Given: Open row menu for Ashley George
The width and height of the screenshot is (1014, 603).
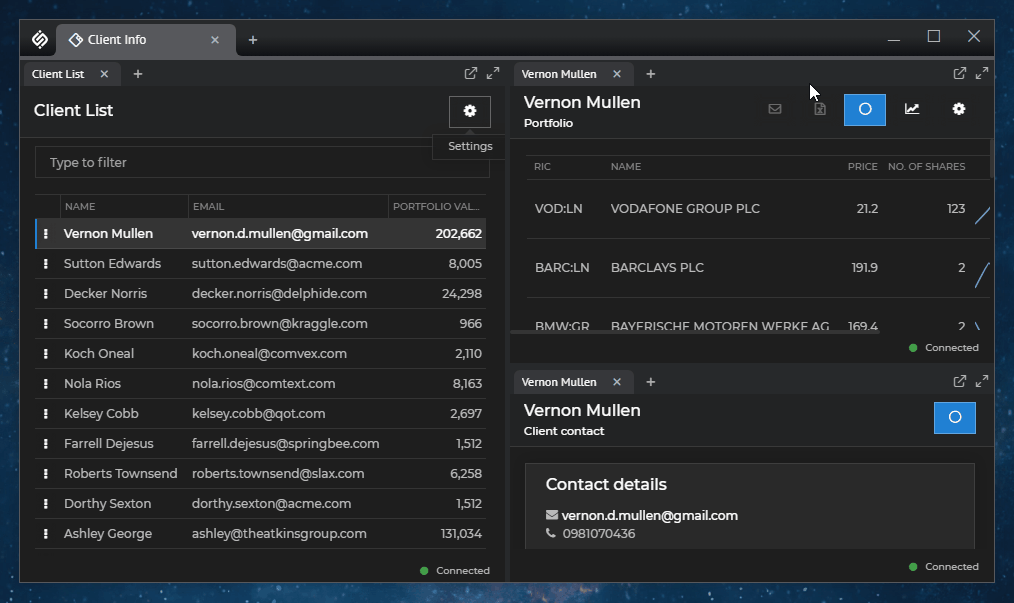Looking at the screenshot, I should pyautogui.click(x=46, y=534).
